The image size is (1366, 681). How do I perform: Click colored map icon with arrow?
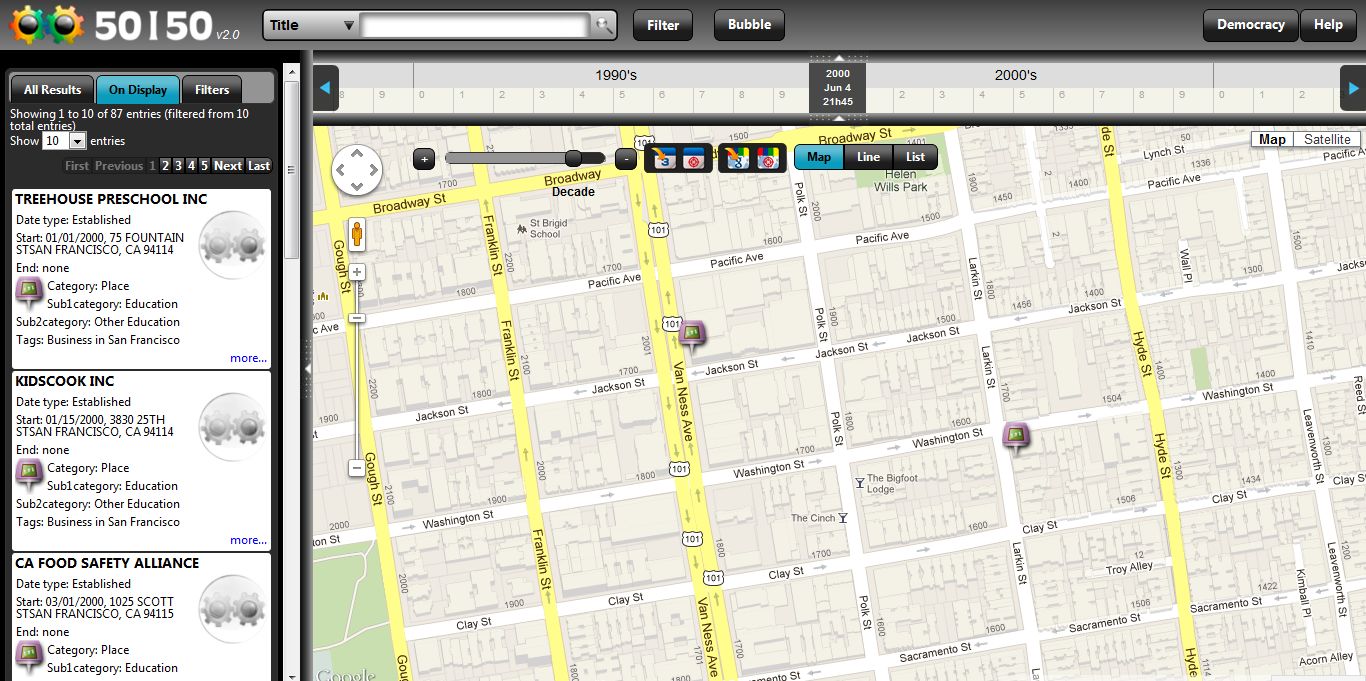(x=736, y=158)
